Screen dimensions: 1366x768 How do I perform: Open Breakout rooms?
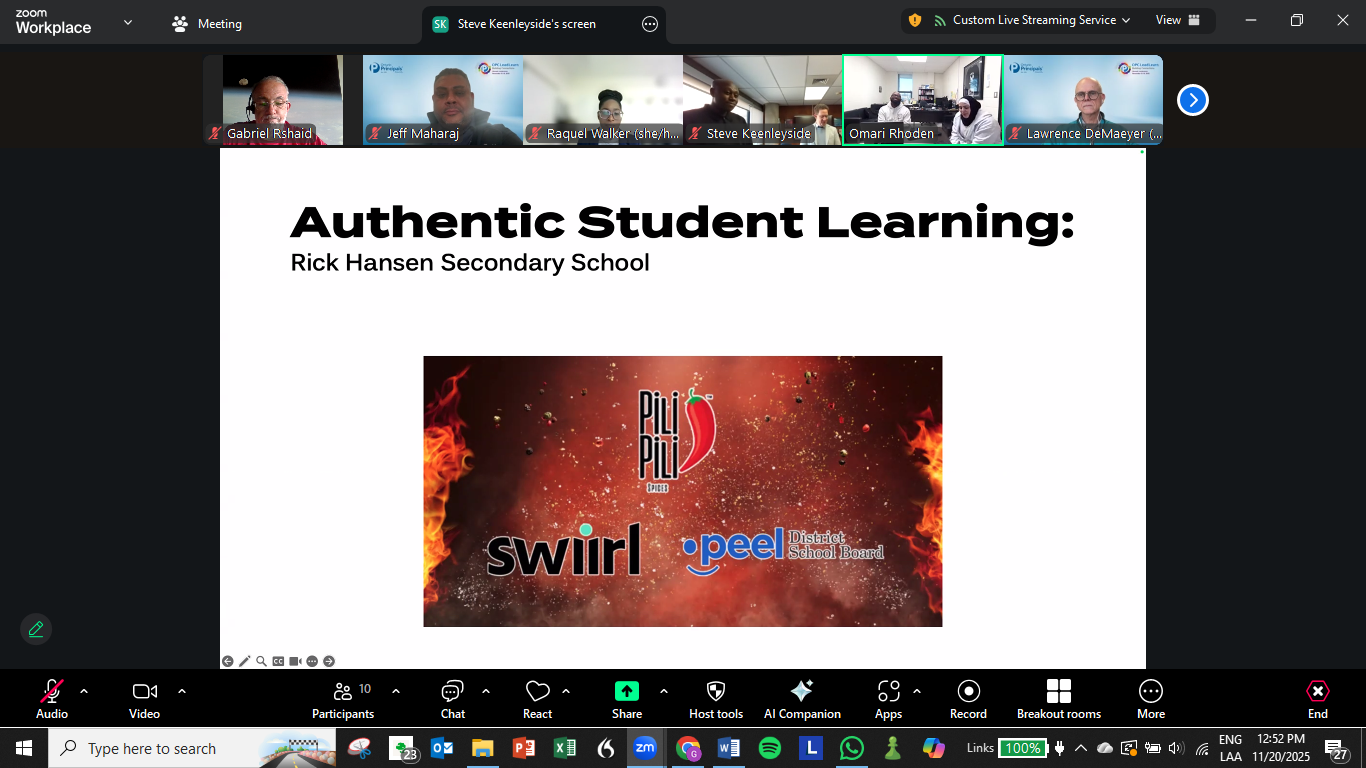click(x=1058, y=699)
